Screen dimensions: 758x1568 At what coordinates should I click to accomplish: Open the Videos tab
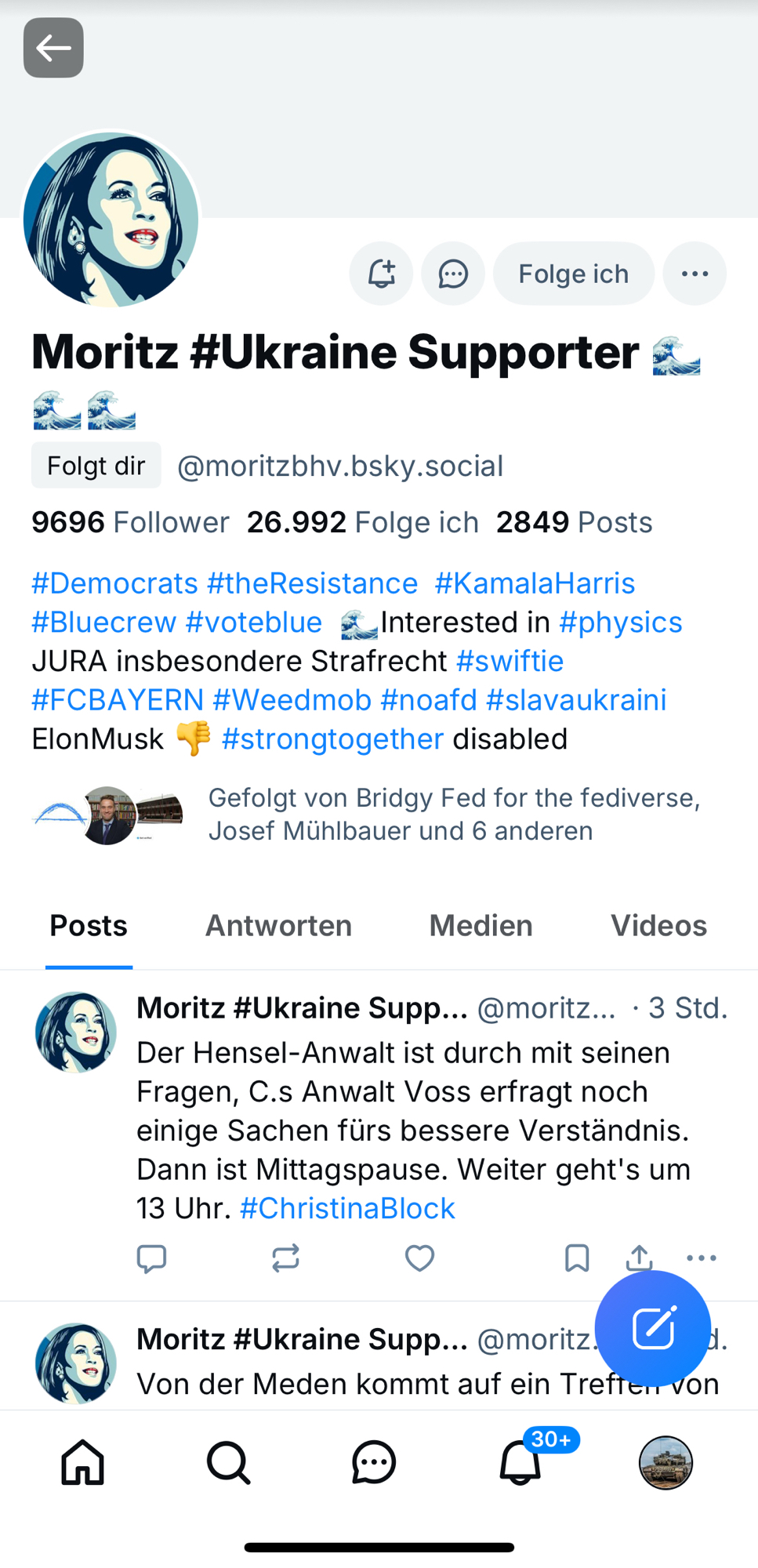click(658, 926)
